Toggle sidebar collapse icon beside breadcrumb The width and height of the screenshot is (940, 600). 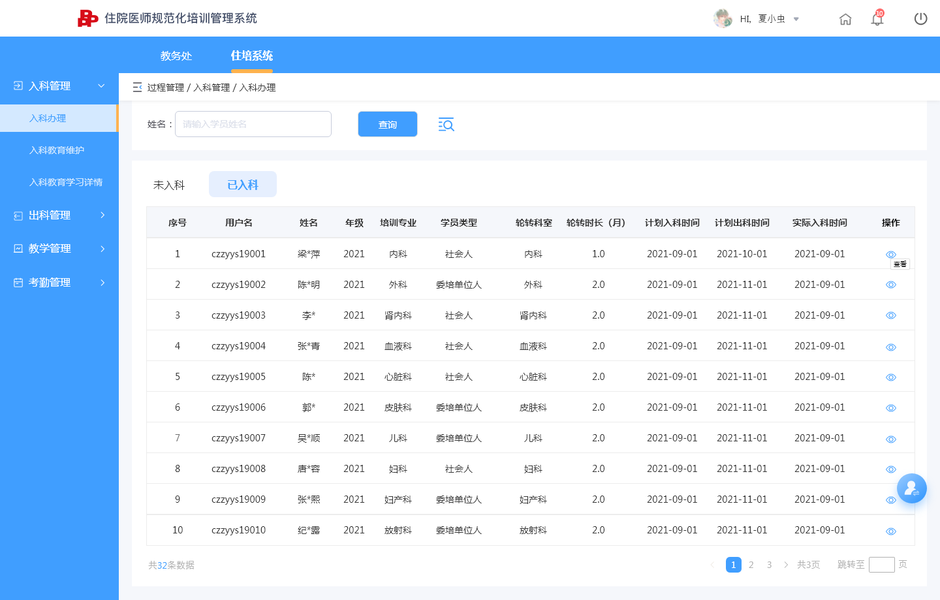137,87
